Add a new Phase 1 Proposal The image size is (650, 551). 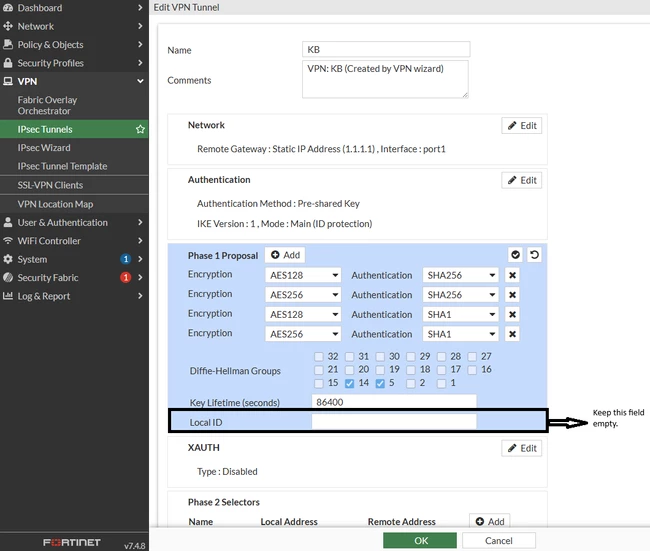pyautogui.click(x=285, y=255)
